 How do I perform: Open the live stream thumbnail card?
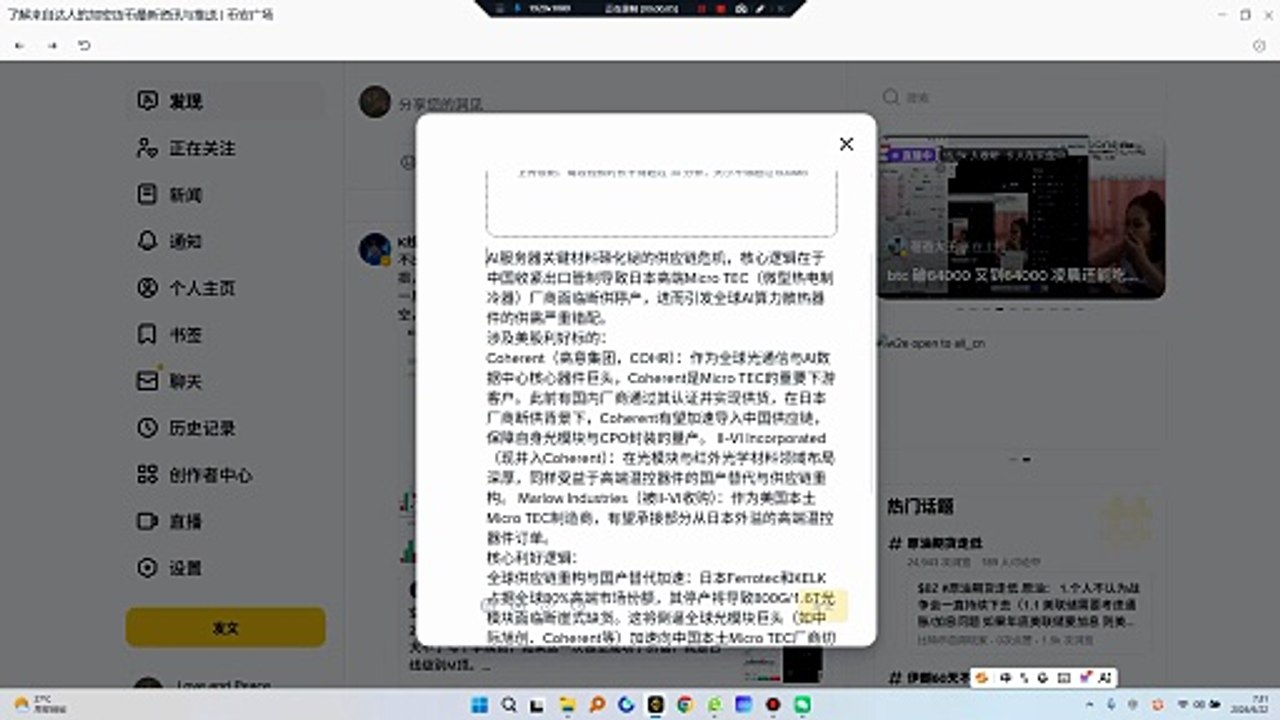pyautogui.click(x=1021, y=217)
